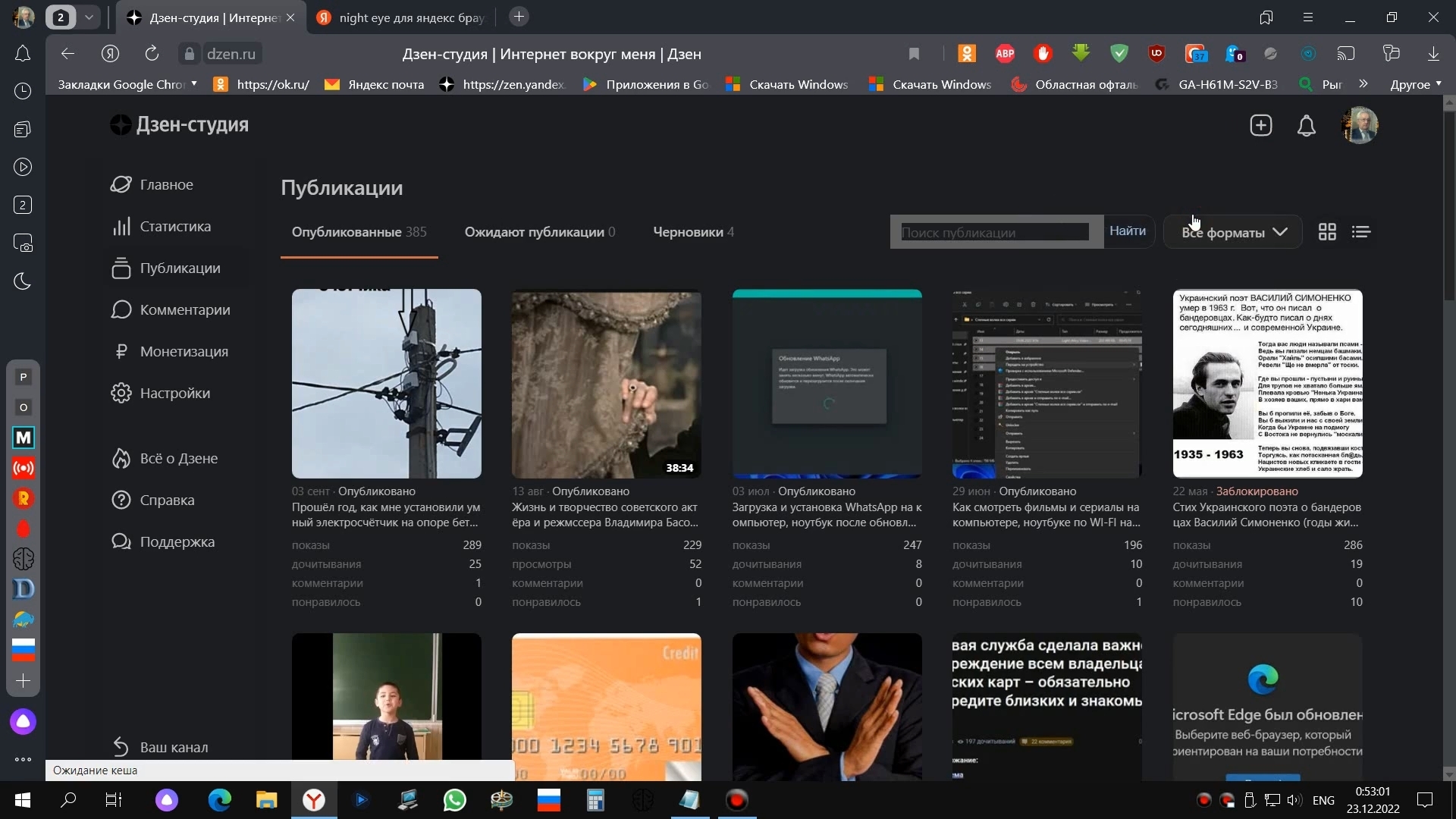Switch publications to grid view
Screen dimensions: 1456x819
coord(1327,231)
